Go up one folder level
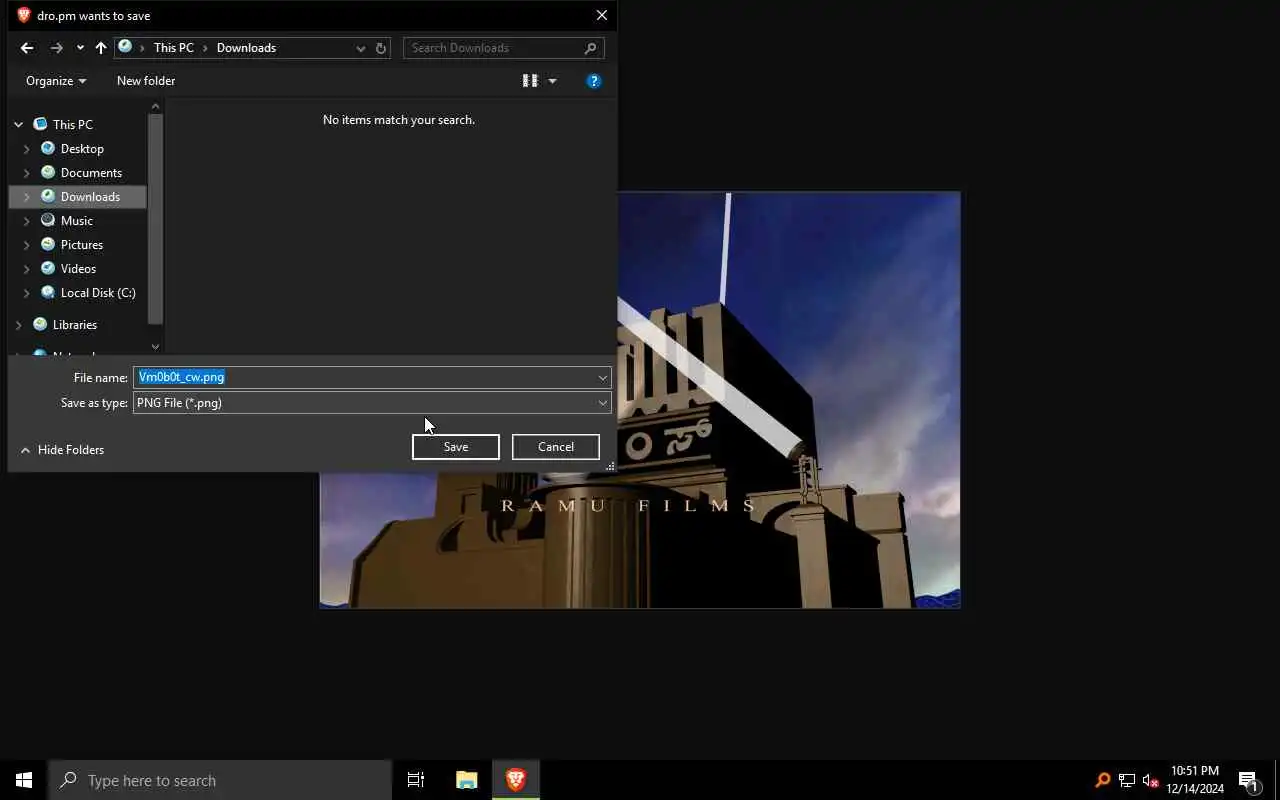The height and width of the screenshot is (800, 1280). point(101,48)
